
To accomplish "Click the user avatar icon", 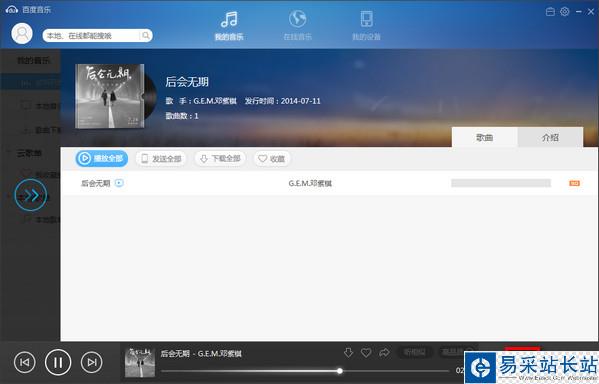I will click(22, 33).
